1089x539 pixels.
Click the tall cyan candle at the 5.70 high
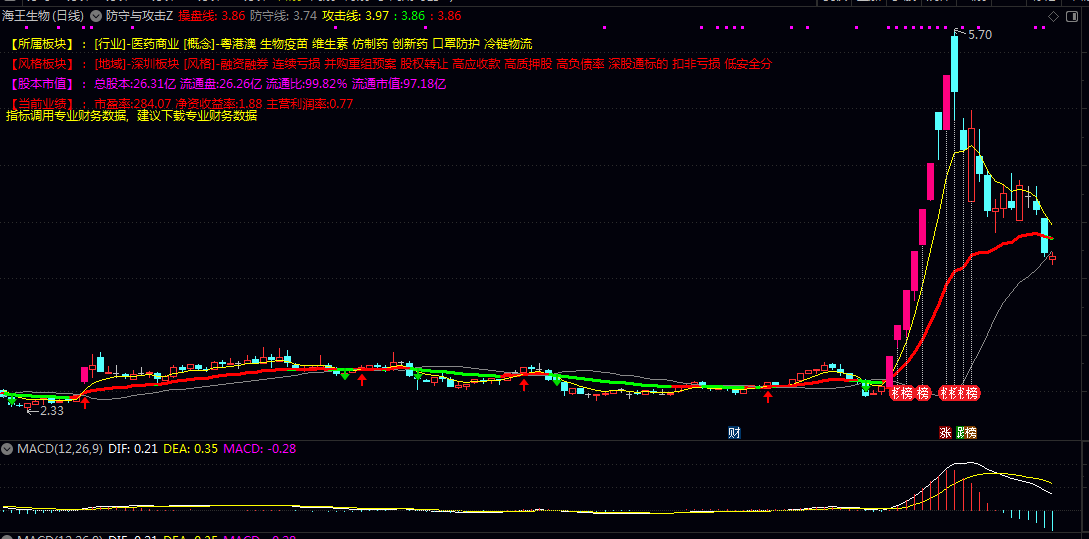click(x=955, y=63)
